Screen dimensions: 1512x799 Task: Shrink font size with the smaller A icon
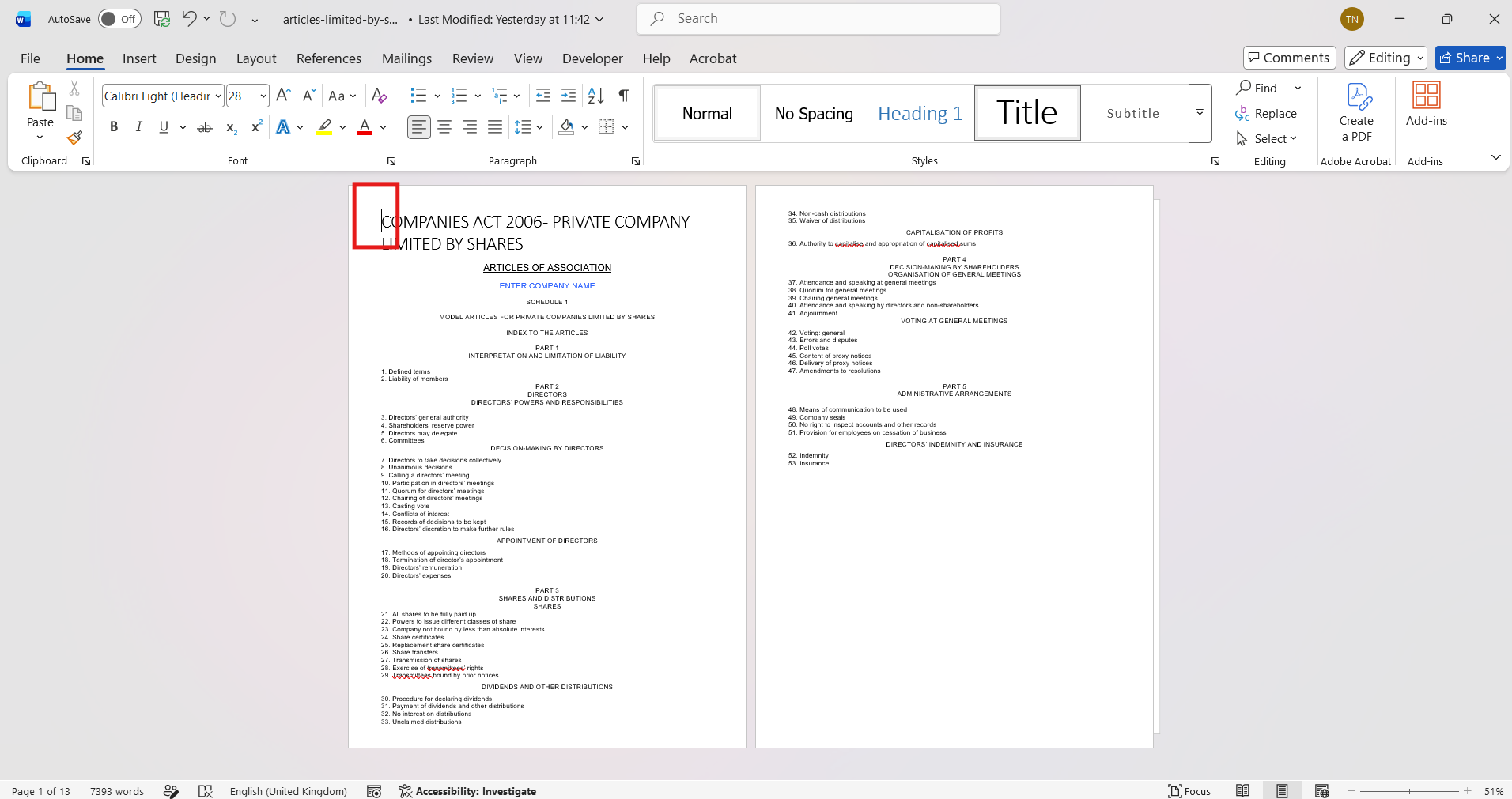pyautogui.click(x=309, y=96)
